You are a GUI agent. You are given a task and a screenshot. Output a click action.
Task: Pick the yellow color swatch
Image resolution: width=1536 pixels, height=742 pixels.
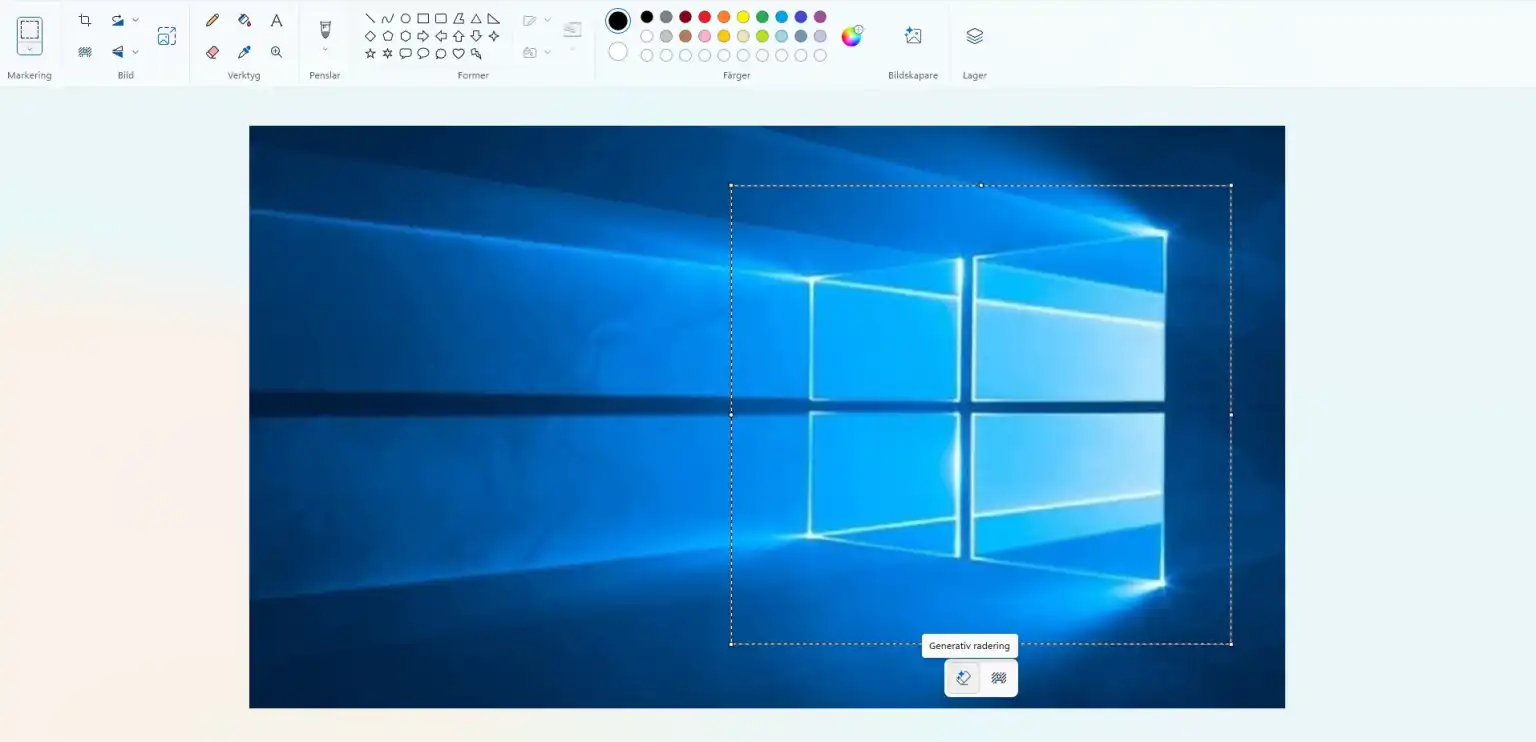[x=743, y=17]
